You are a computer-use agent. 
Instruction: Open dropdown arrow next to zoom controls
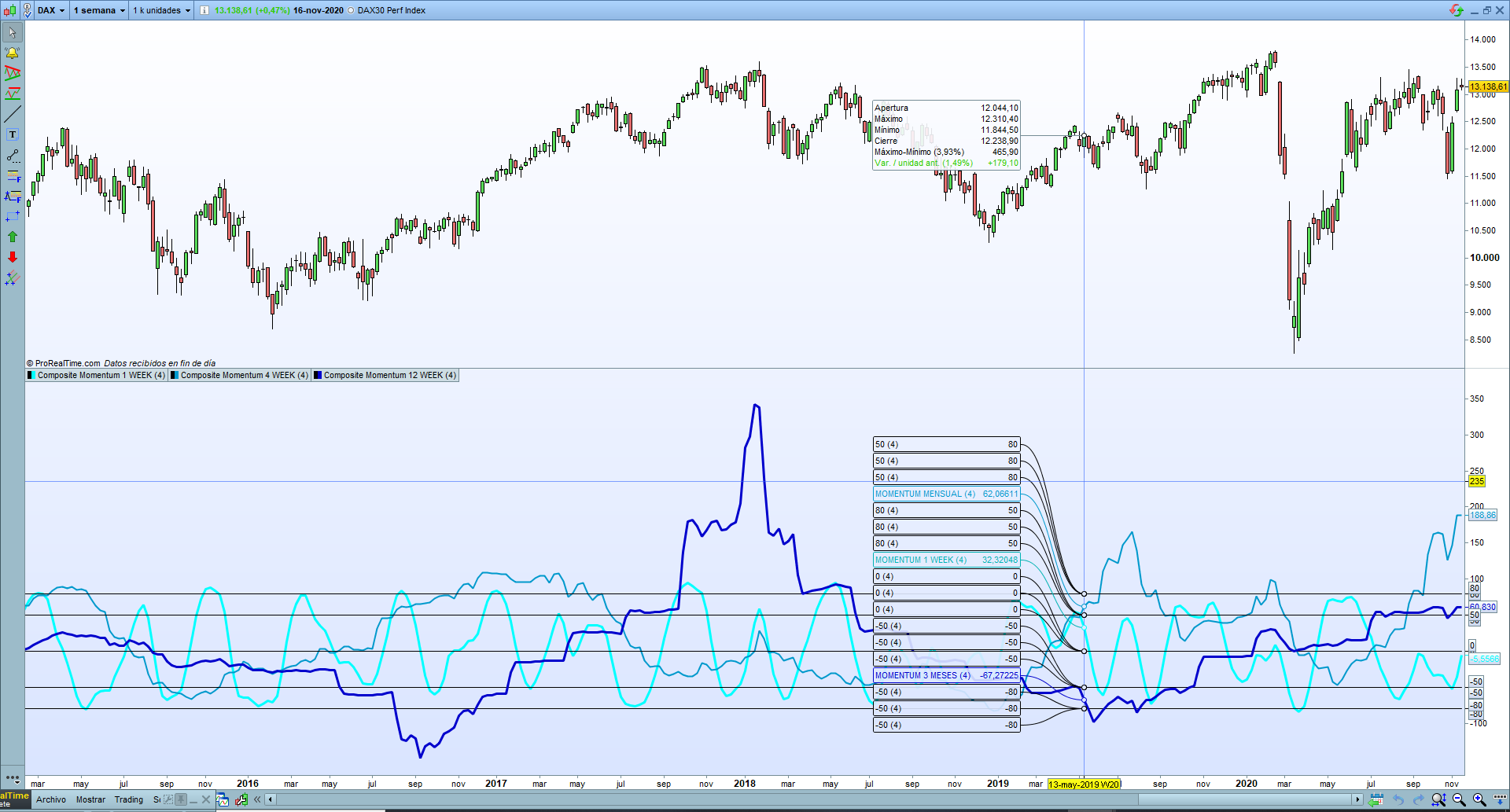pos(1501,799)
